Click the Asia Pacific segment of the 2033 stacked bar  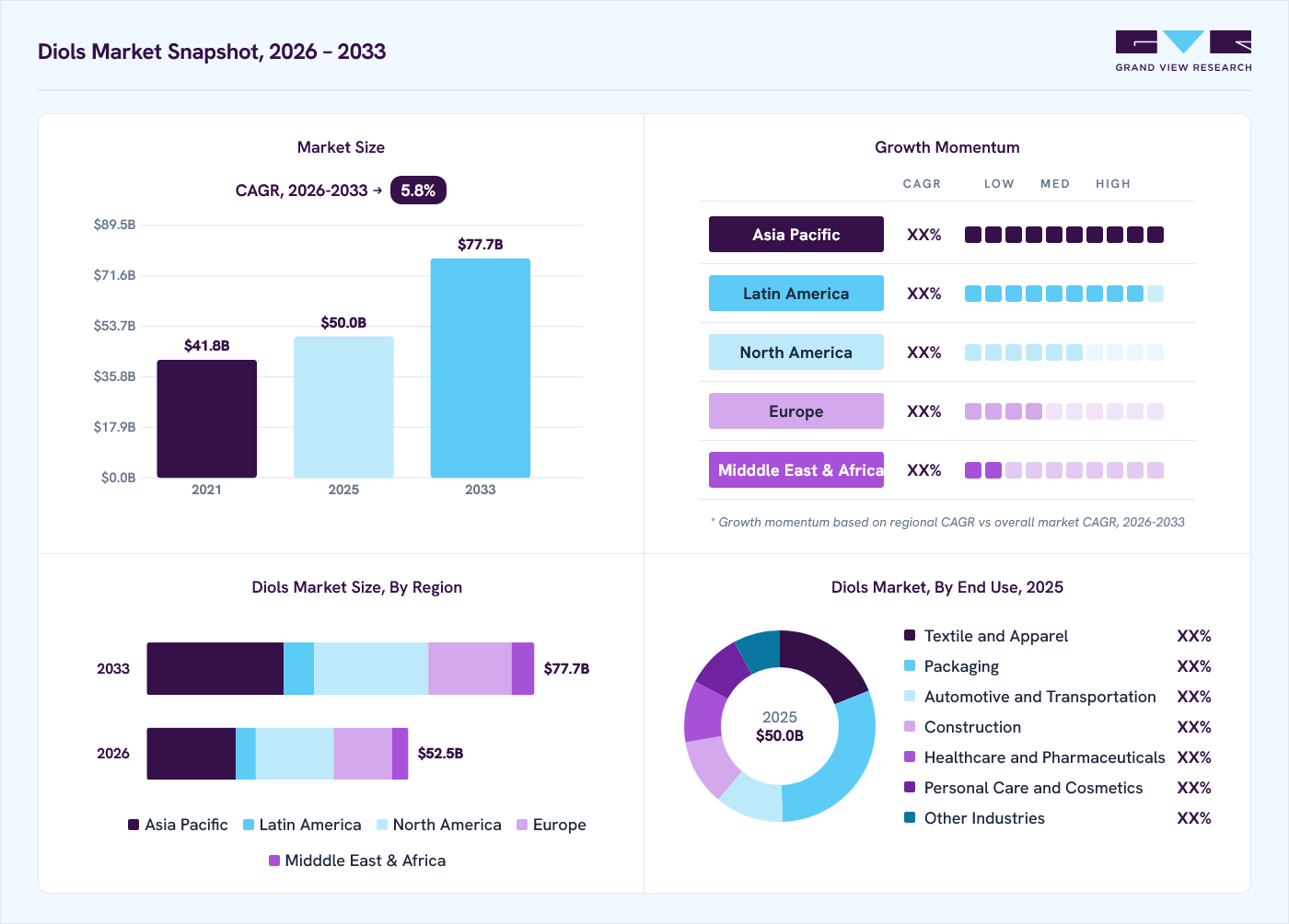(x=215, y=669)
